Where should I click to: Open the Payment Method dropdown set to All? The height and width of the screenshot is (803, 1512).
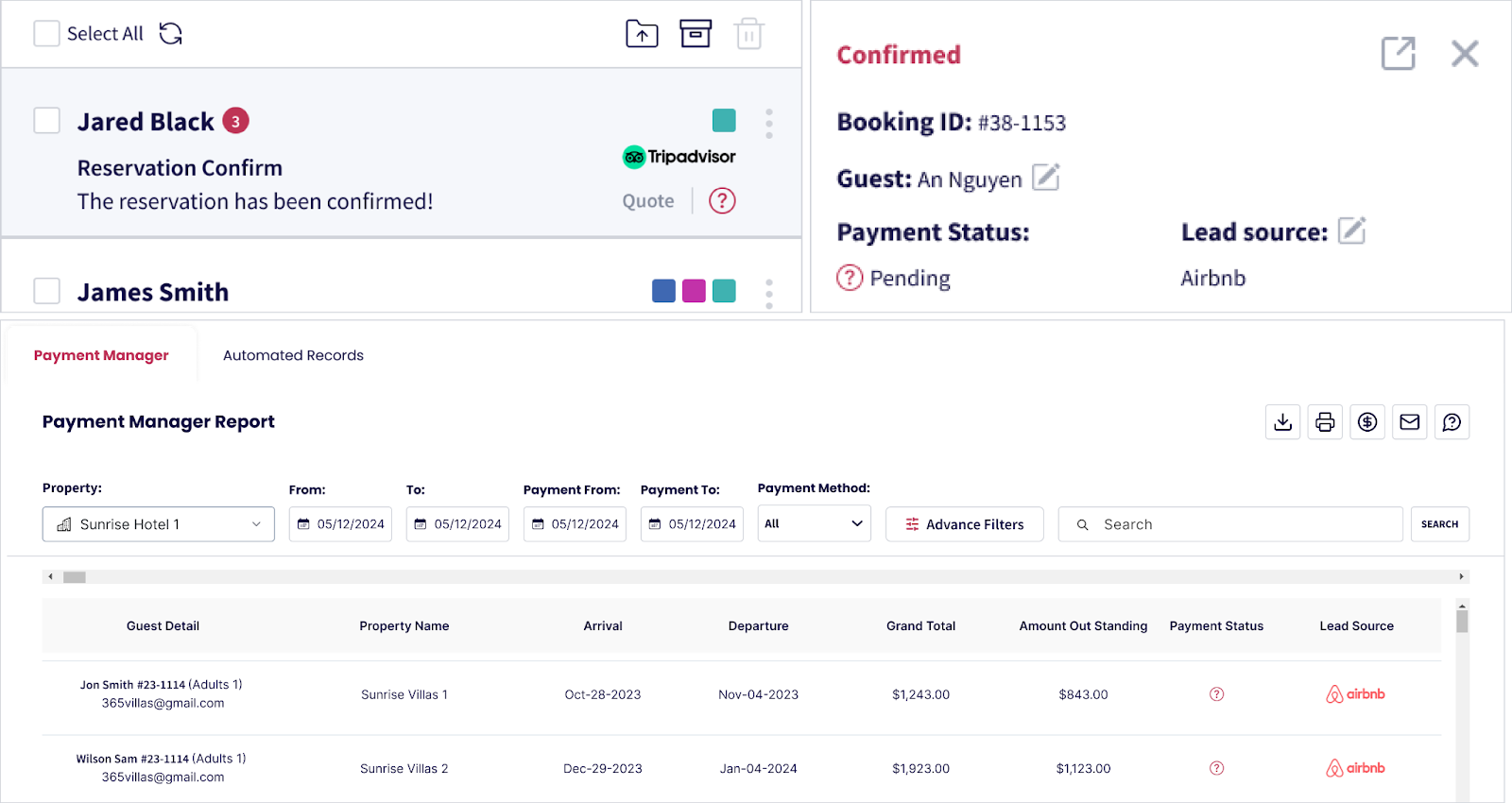click(814, 524)
